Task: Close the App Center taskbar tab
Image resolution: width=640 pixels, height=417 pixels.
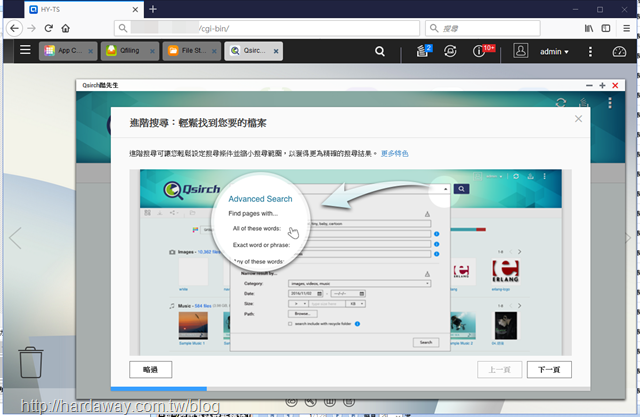Action: pyautogui.click(x=91, y=51)
